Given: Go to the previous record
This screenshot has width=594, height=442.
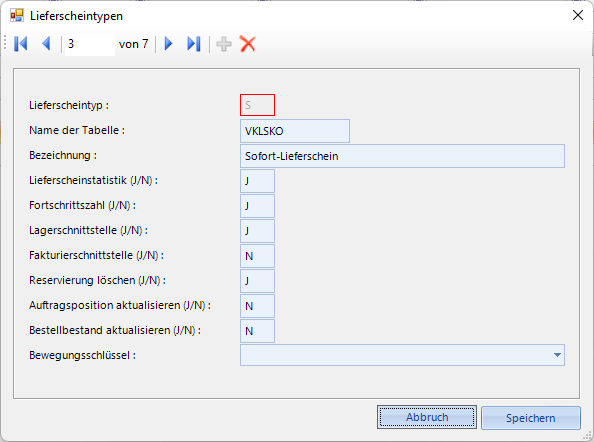Looking at the screenshot, I should tap(46, 44).
